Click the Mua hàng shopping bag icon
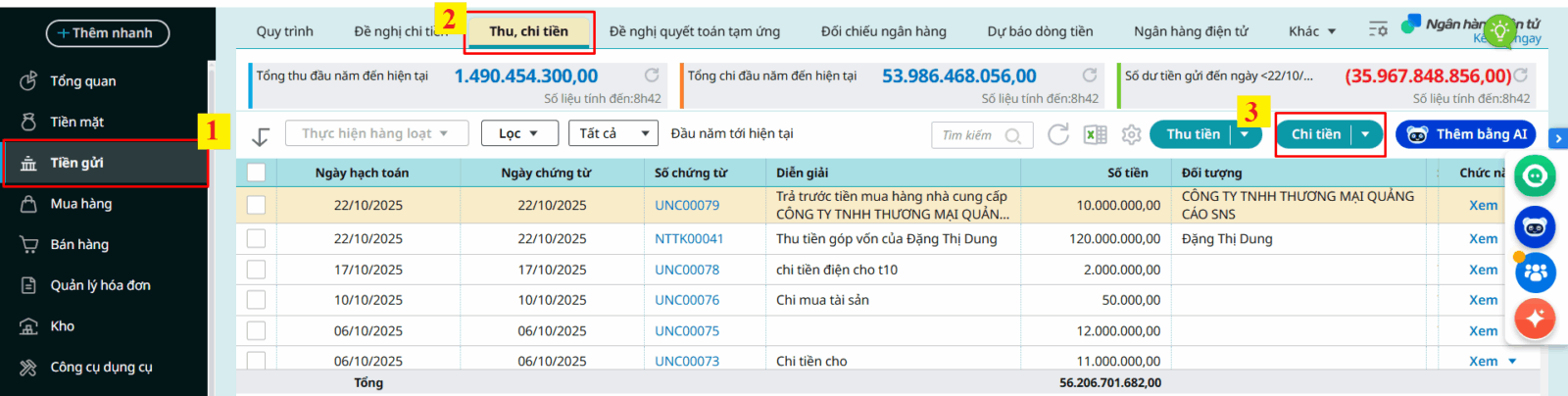Screen dimensions: 1568x396 [29, 204]
